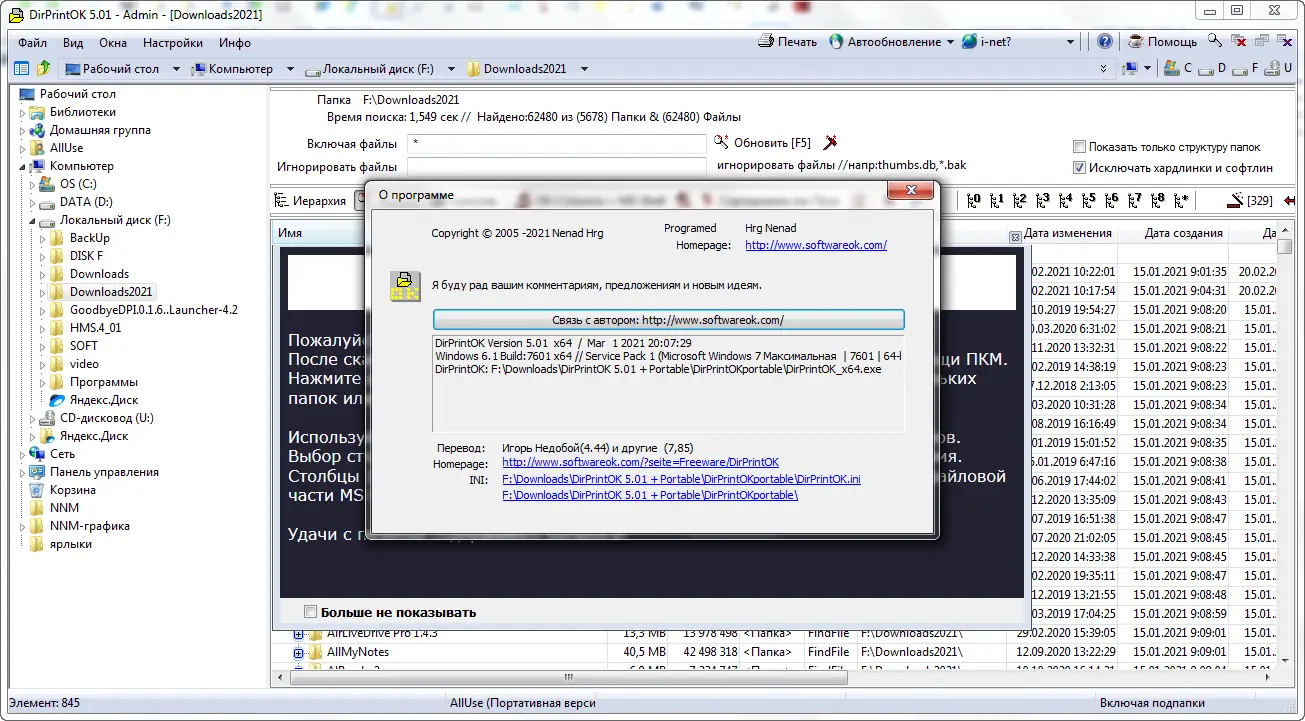Check the 'Больше не показывать' checkbox
Viewport: 1305px width, 721px height.
311,612
